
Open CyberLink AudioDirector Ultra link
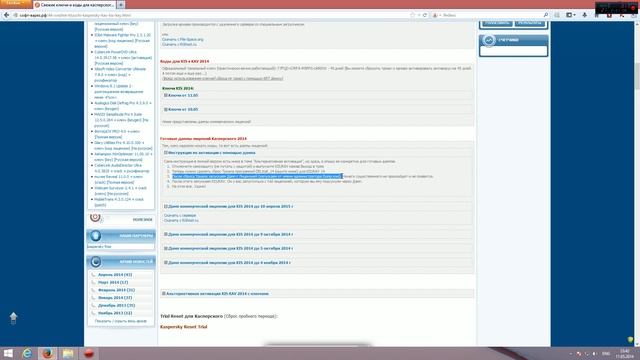[121, 168]
